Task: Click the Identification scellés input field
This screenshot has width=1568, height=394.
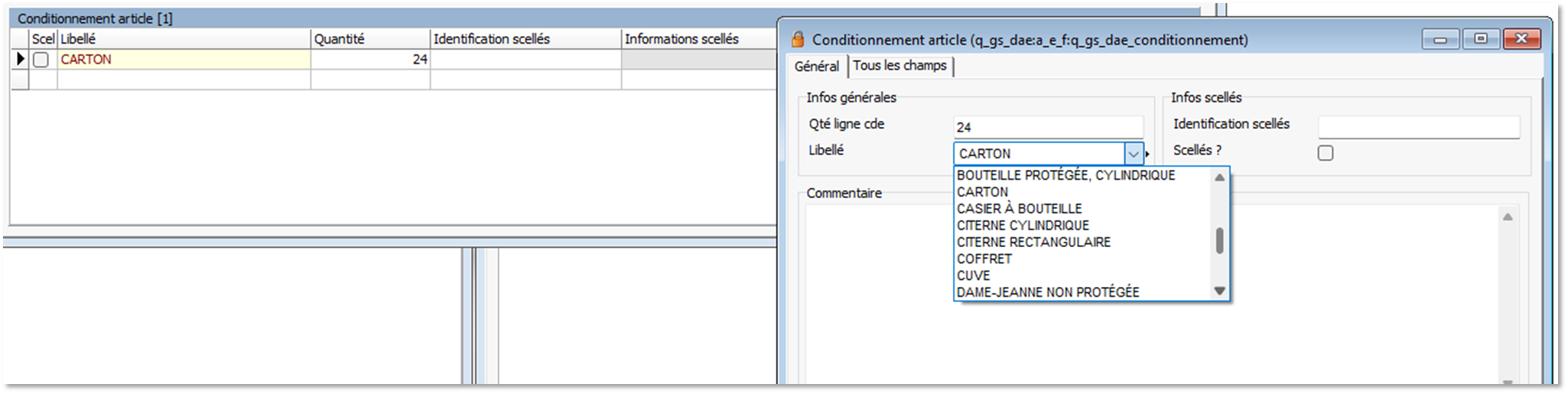Action: pos(1418,127)
